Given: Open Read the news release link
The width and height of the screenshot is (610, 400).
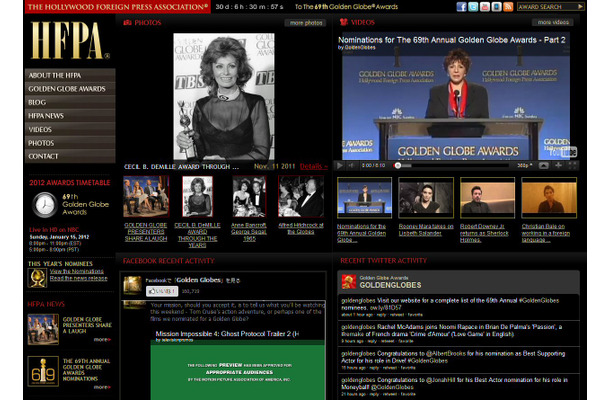Looking at the screenshot, I should [79, 278].
